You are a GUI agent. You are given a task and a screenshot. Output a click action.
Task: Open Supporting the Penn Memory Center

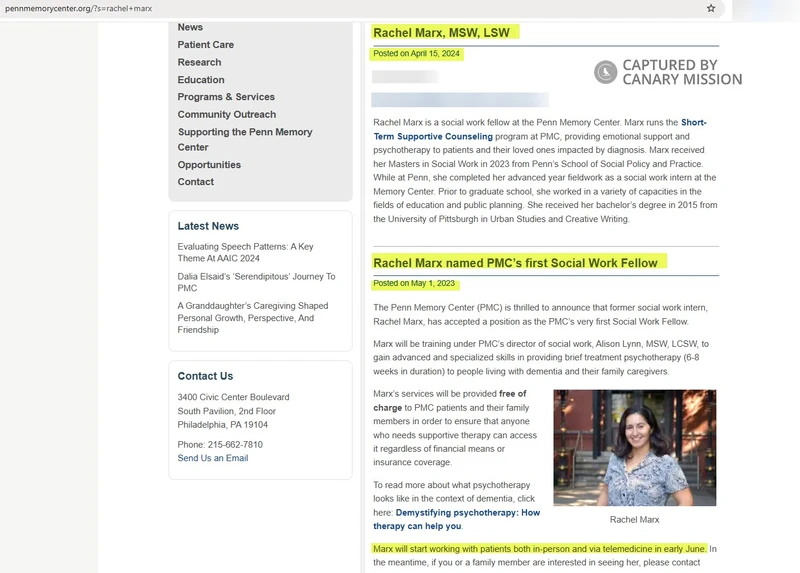245,139
